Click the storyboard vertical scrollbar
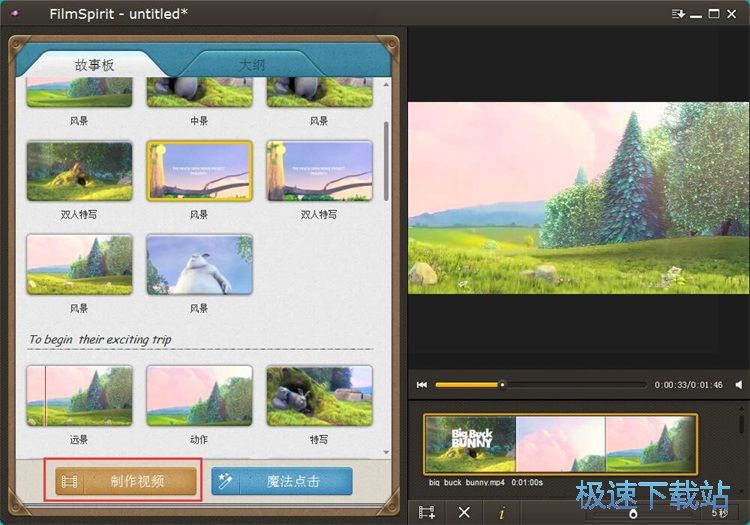This screenshot has height=525, width=750. click(387, 160)
